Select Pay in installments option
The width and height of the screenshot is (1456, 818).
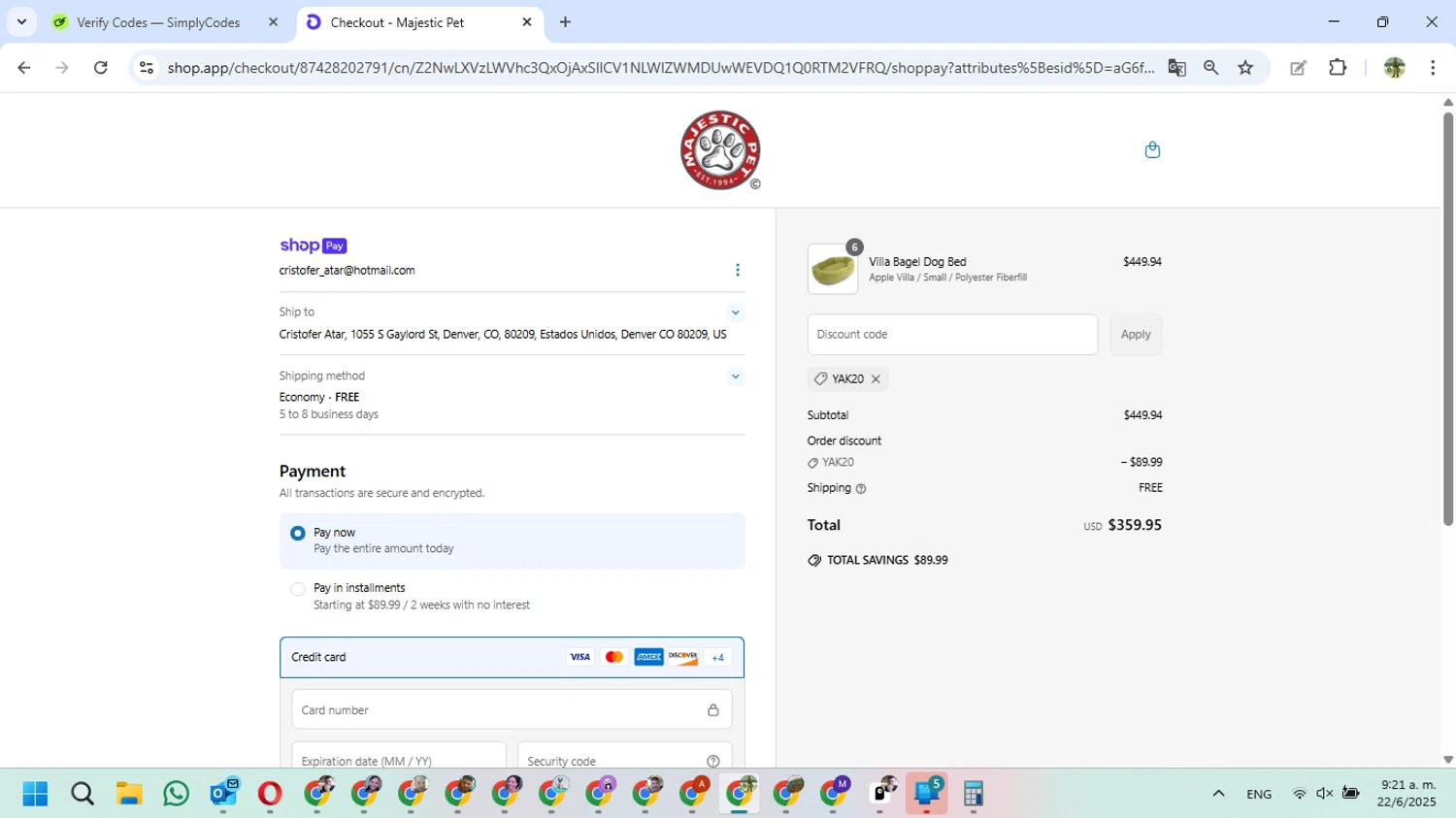[298, 589]
